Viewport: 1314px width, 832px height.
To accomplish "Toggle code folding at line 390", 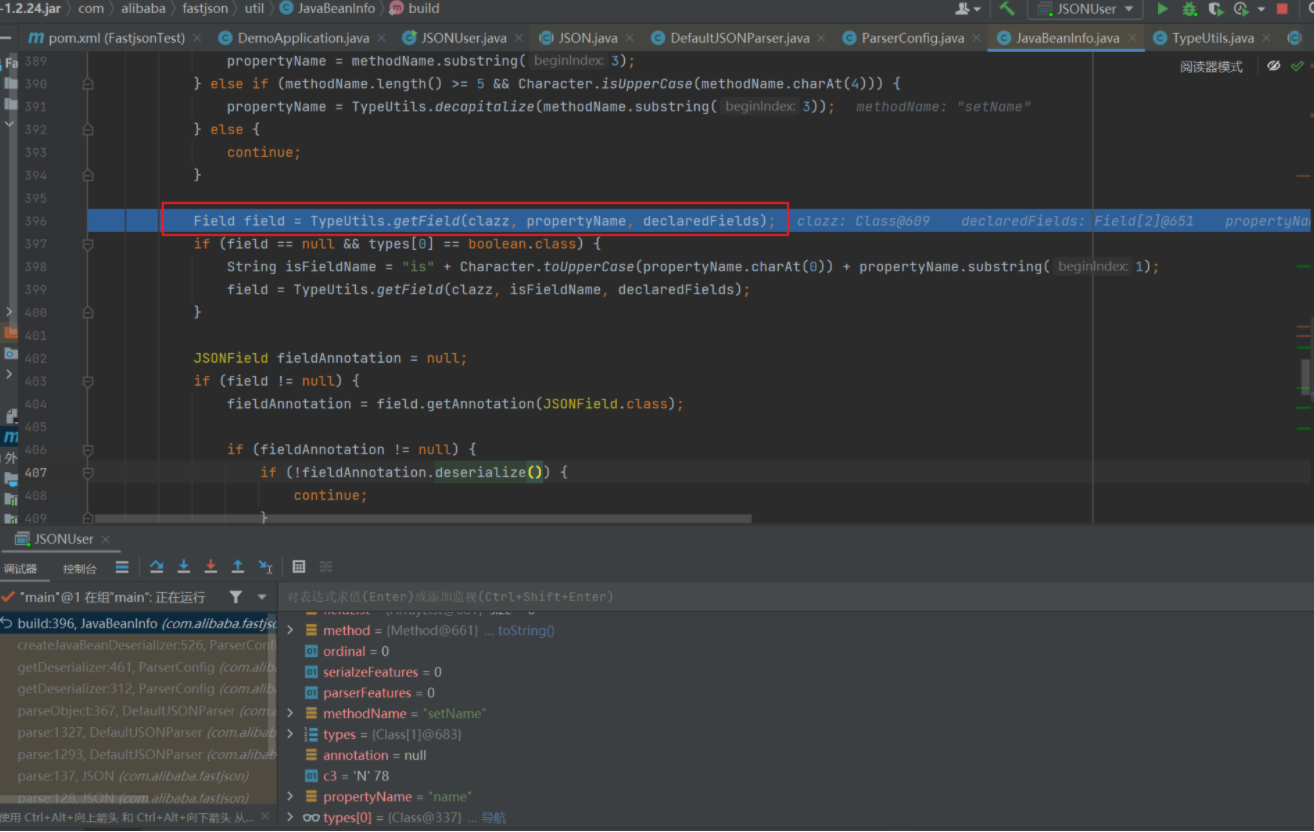I will pos(88,84).
